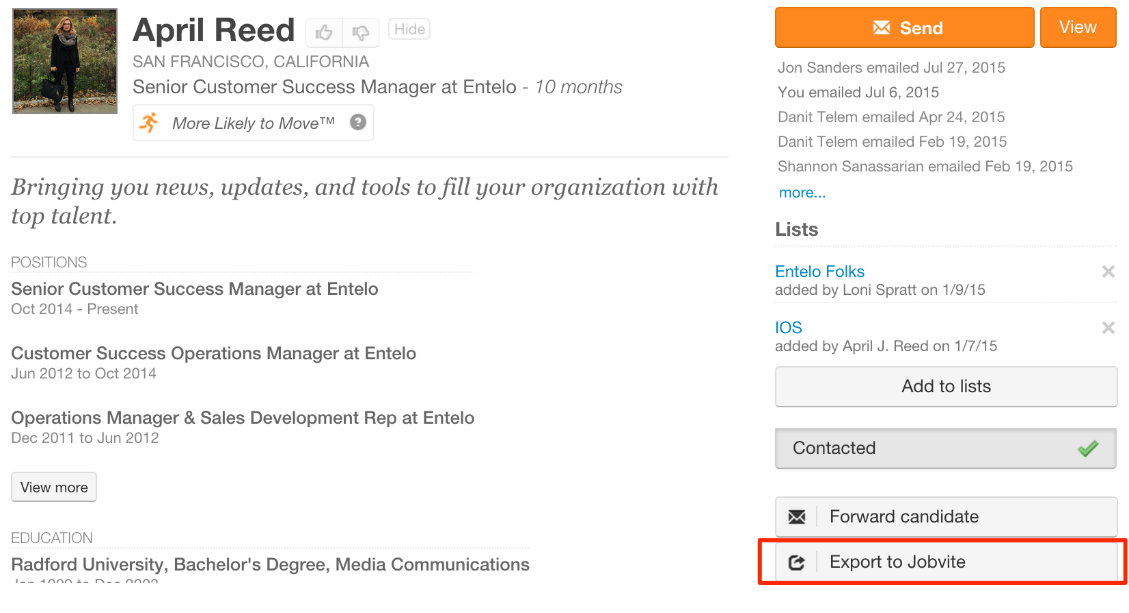
Task: Click the thumbs up icon next to April Reed
Action: (x=324, y=32)
